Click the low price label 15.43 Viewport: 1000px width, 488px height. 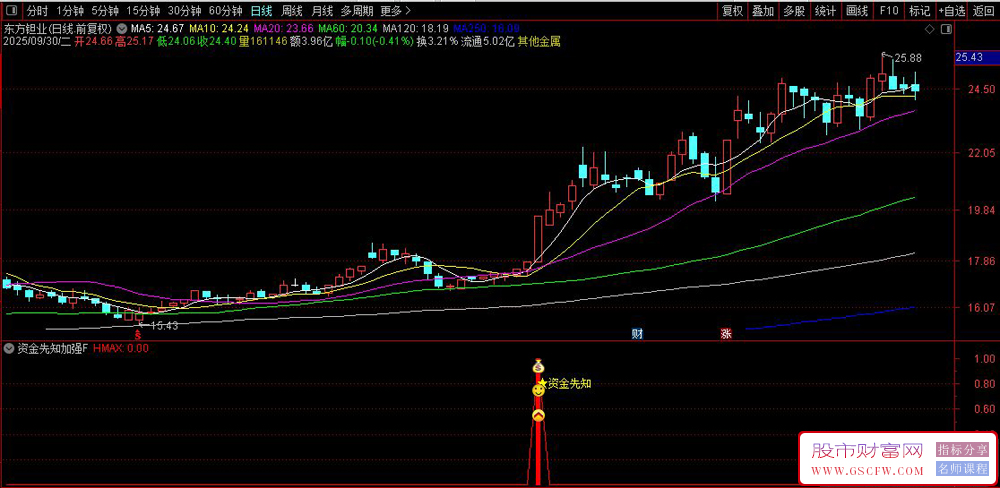164,325
